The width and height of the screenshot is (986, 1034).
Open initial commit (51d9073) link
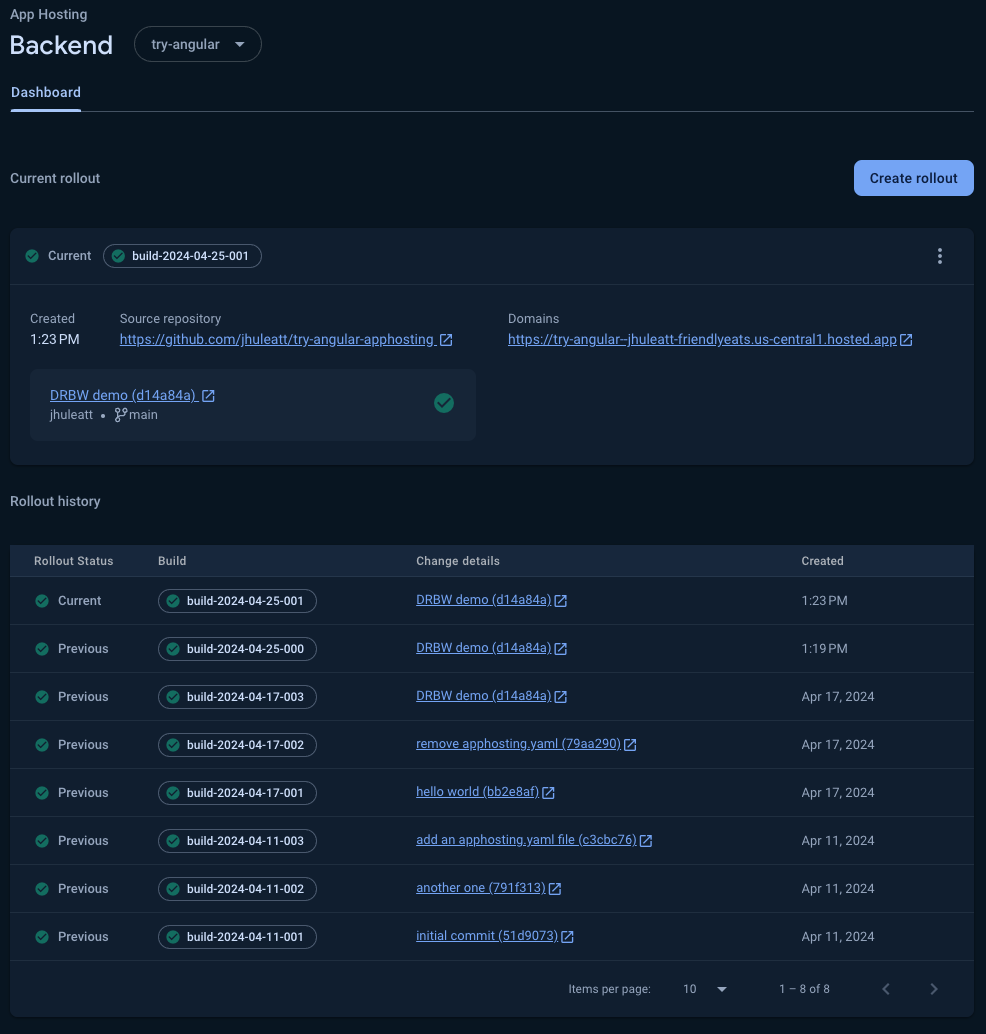(487, 936)
